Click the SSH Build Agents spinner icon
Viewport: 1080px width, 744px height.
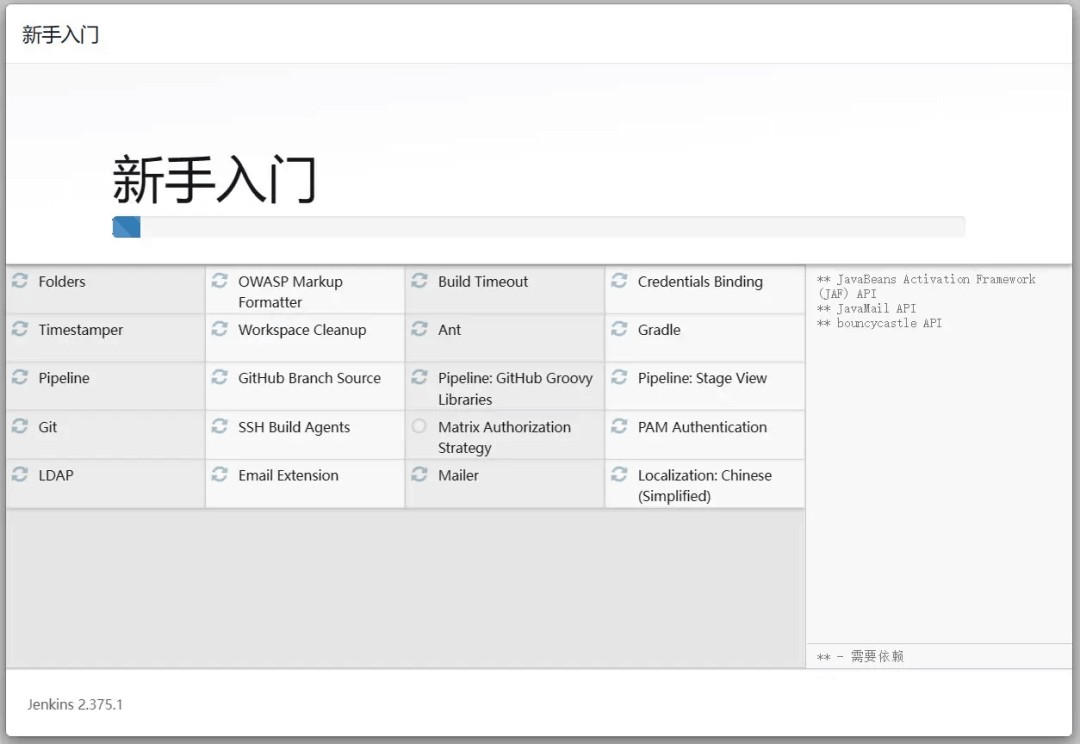coord(219,427)
